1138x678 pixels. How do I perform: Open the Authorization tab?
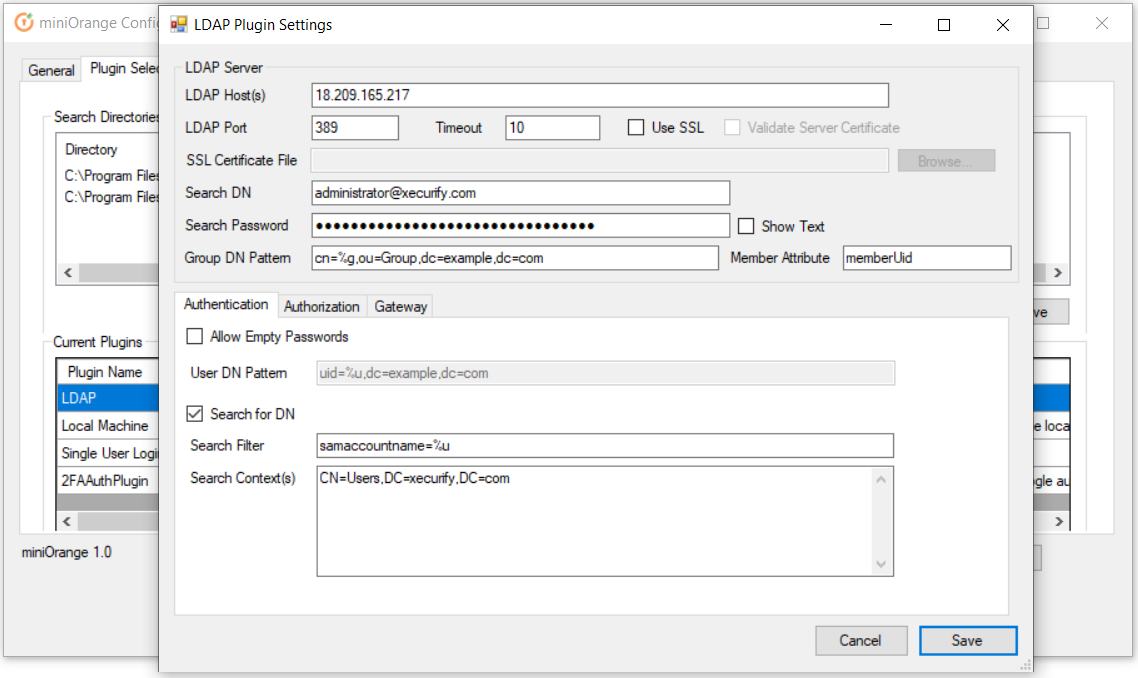(322, 306)
